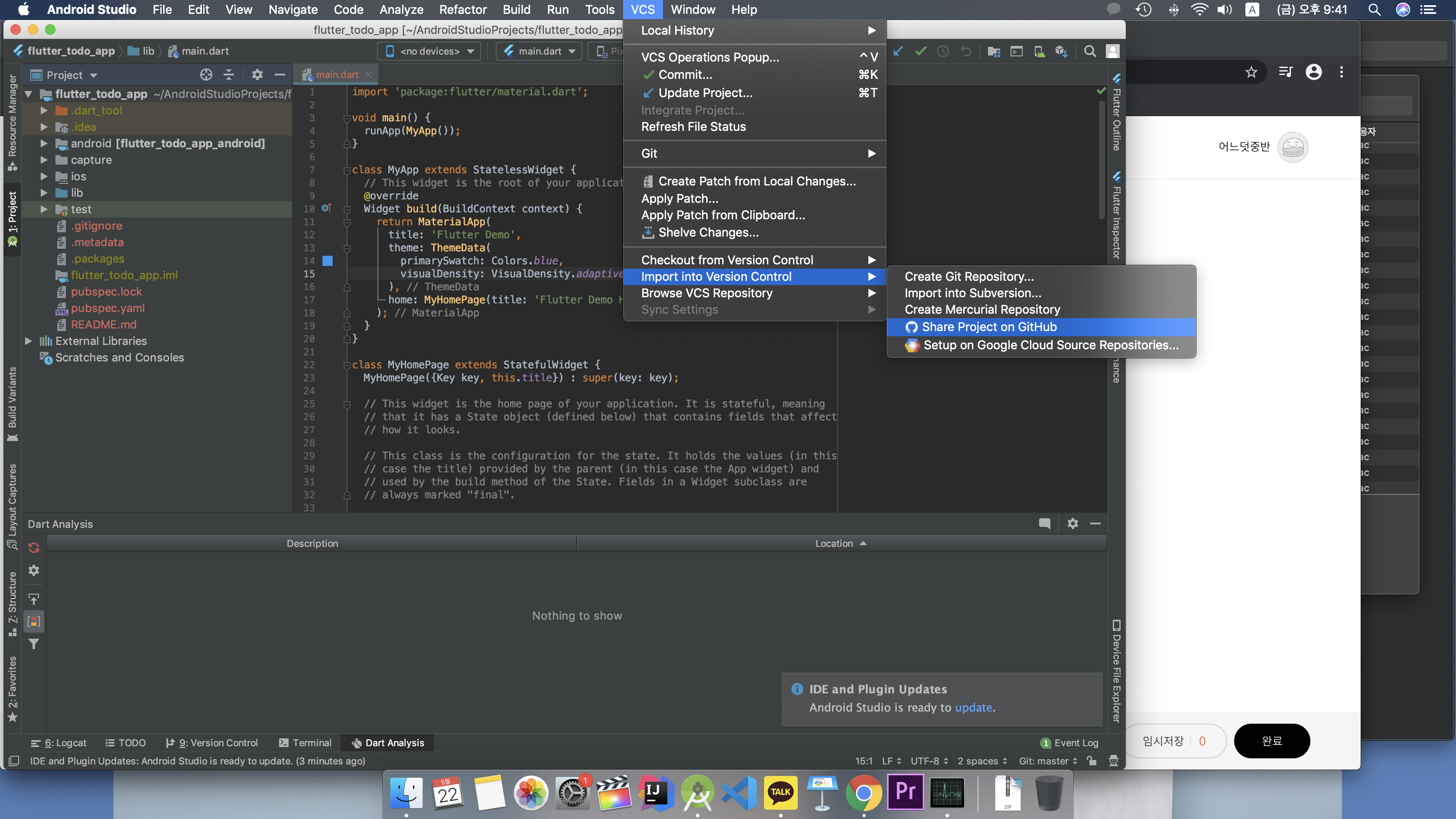Click the filter icon in Dart Analysis sidebar
Viewport: 1456px width, 819px height.
[34, 644]
